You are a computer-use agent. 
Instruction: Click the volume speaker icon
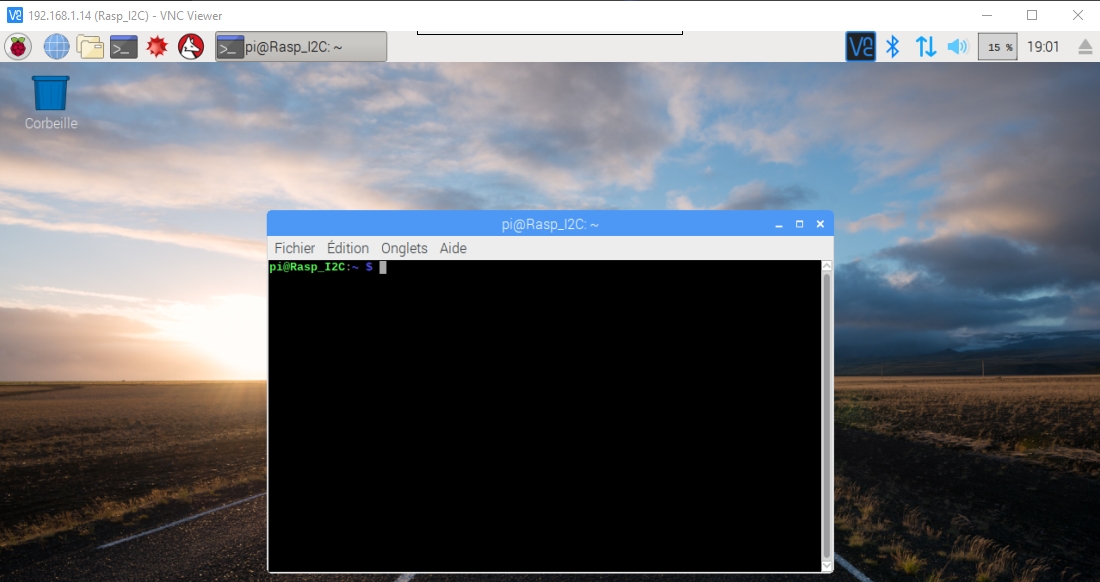pyautogui.click(x=958, y=46)
